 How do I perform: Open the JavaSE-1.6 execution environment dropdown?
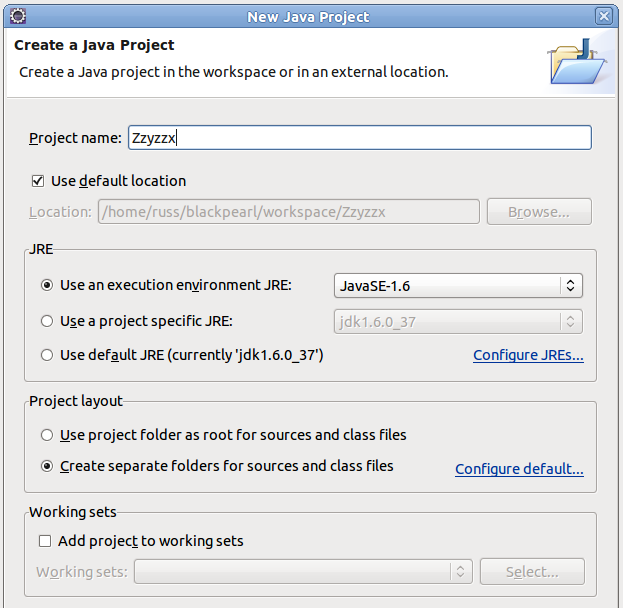[x=458, y=286]
